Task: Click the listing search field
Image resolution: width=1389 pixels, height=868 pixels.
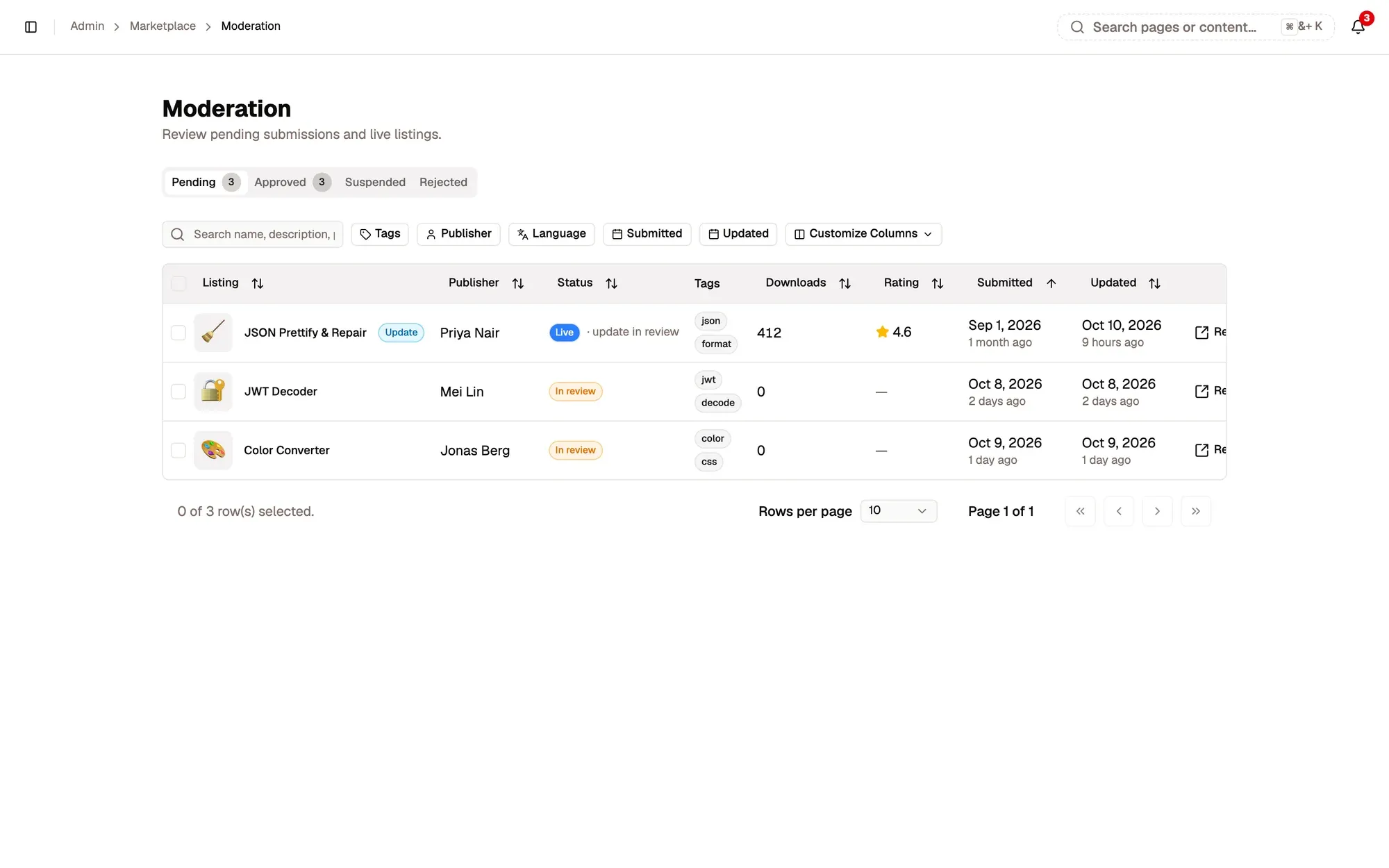Action: [253, 234]
